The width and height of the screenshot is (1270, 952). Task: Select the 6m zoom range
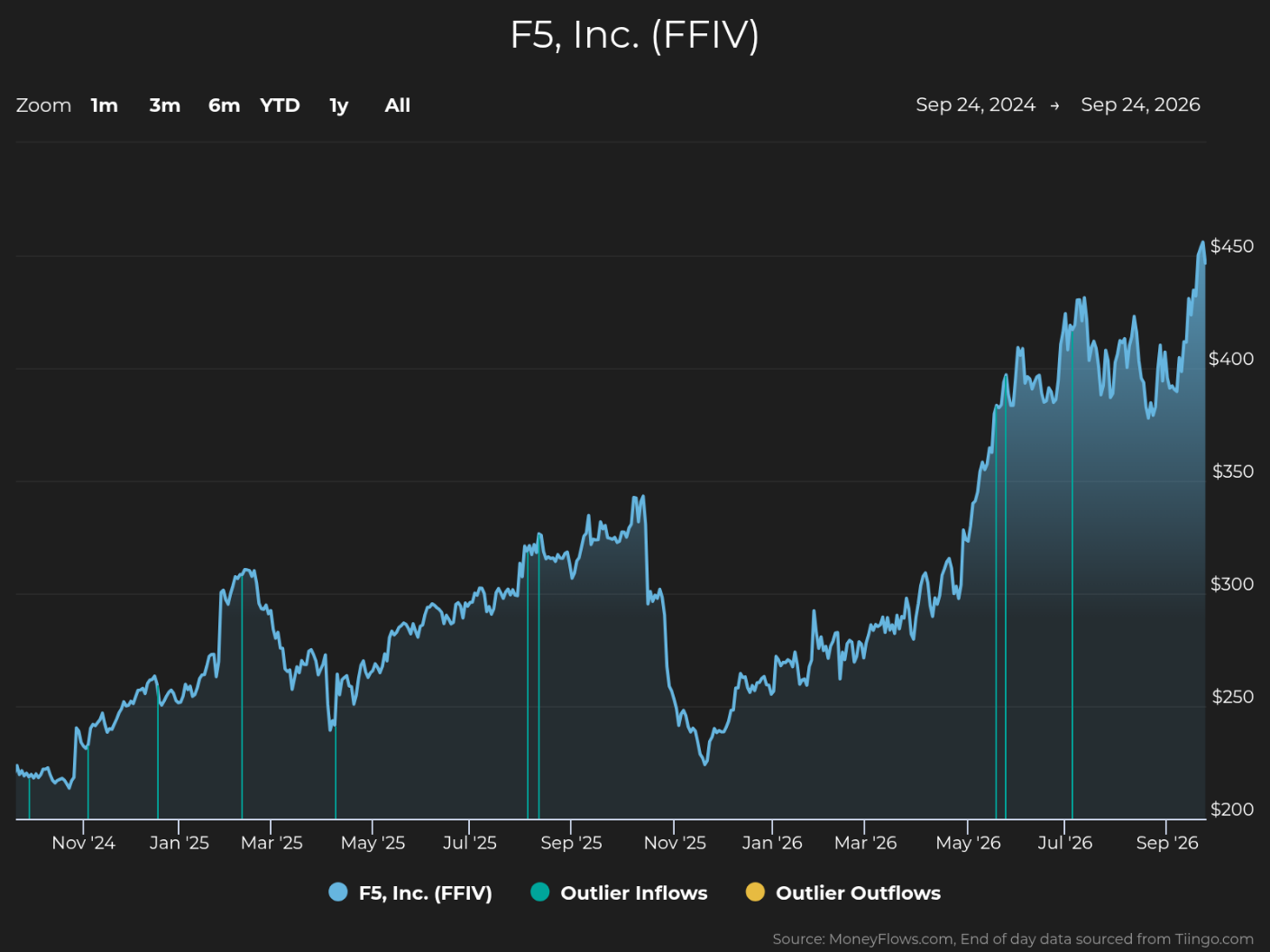pos(225,105)
